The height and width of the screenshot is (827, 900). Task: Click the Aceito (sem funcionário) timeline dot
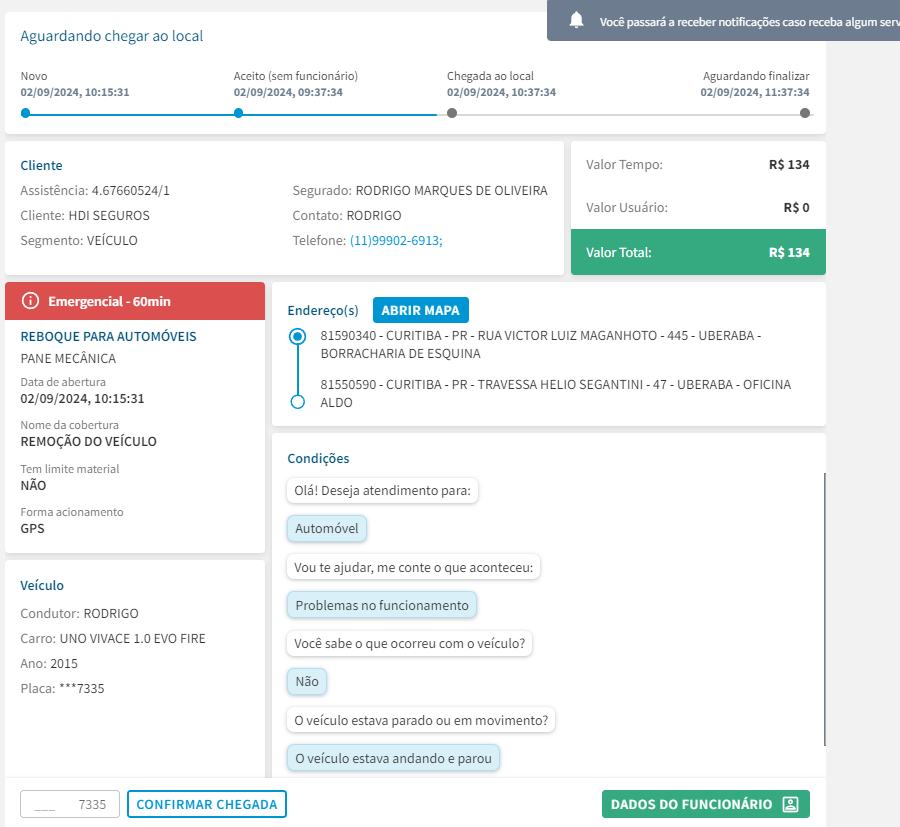click(x=238, y=113)
